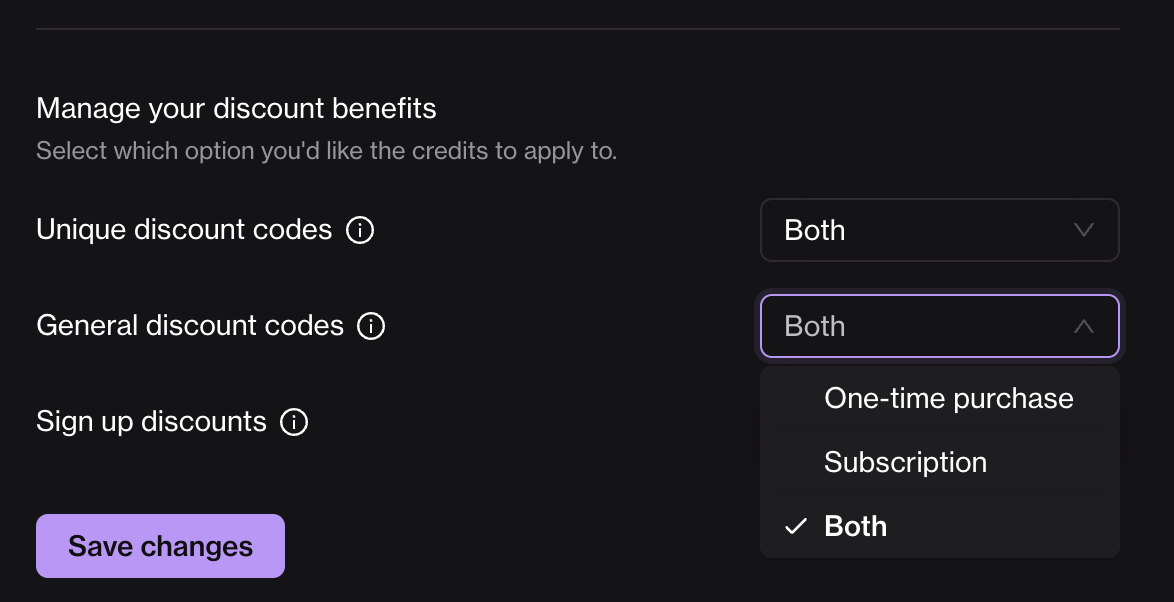Select One-time purchase from the dropdown list
The width and height of the screenshot is (1174, 602).
click(x=948, y=399)
